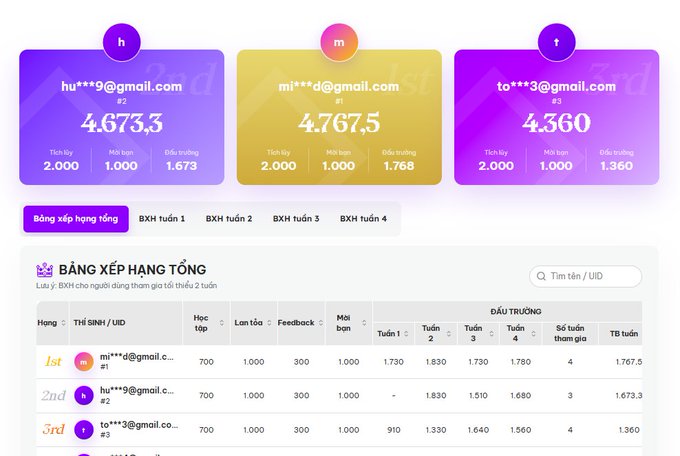Sort by Tuần 4 column arrows
The width and height of the screenshot is (680, 456).
533,334
